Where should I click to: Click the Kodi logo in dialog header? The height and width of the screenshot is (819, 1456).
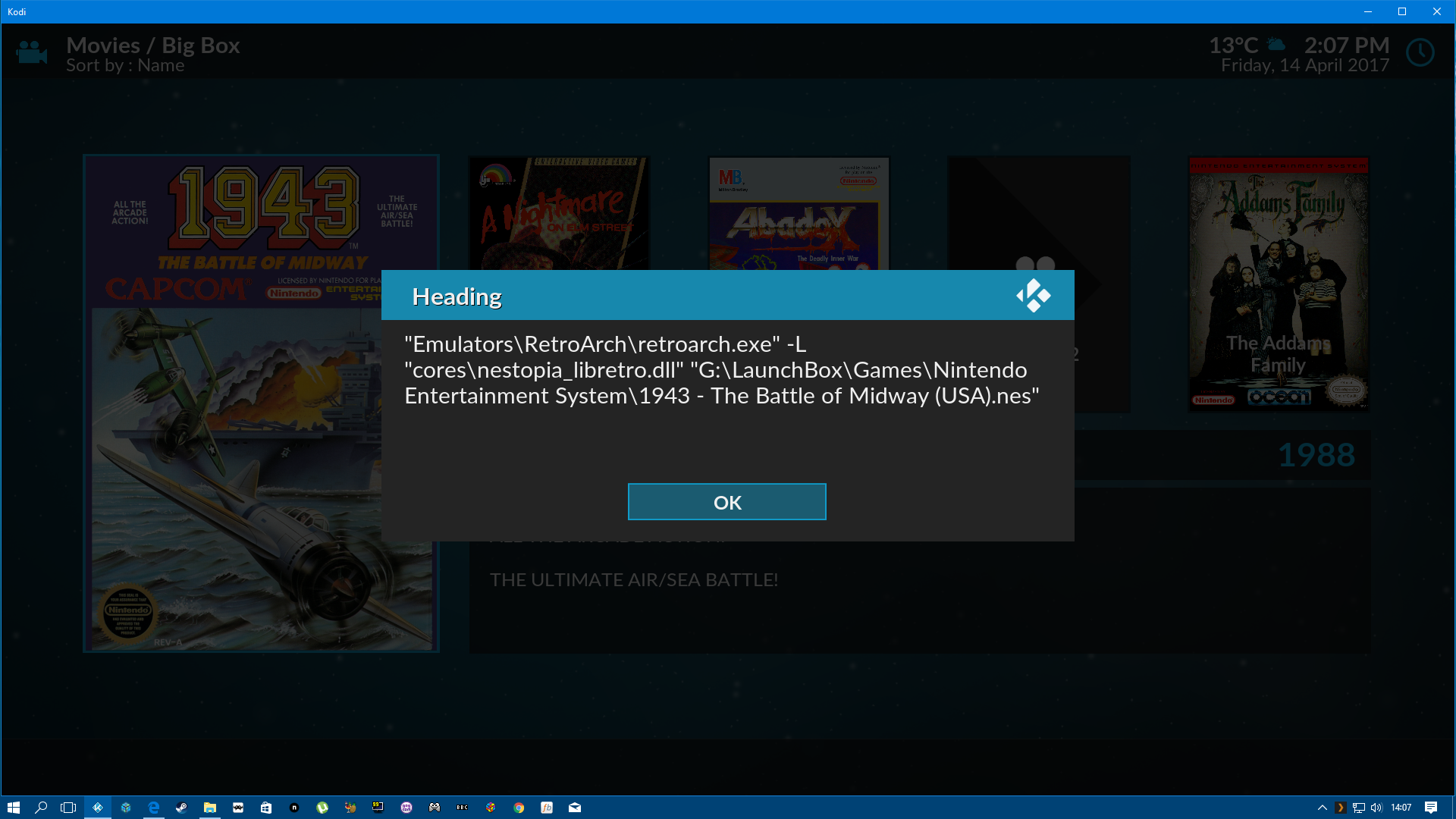1034,296
